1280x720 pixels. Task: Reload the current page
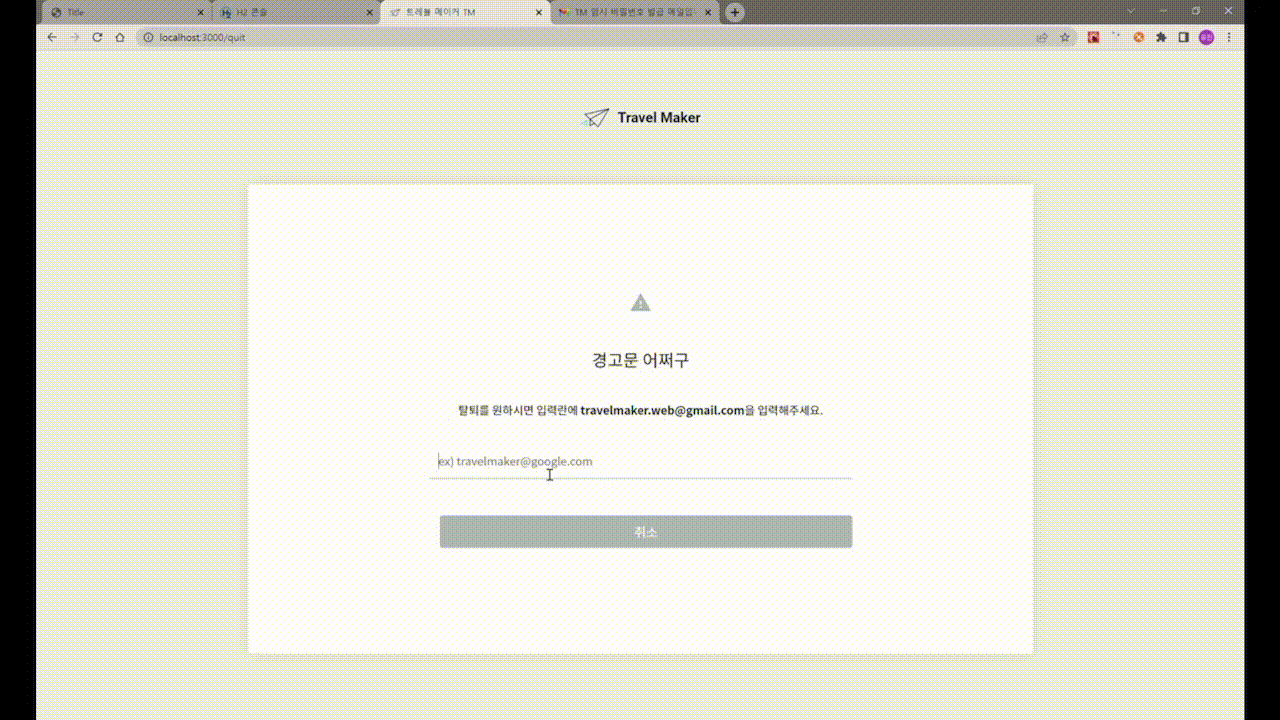(x=97, y=37)
